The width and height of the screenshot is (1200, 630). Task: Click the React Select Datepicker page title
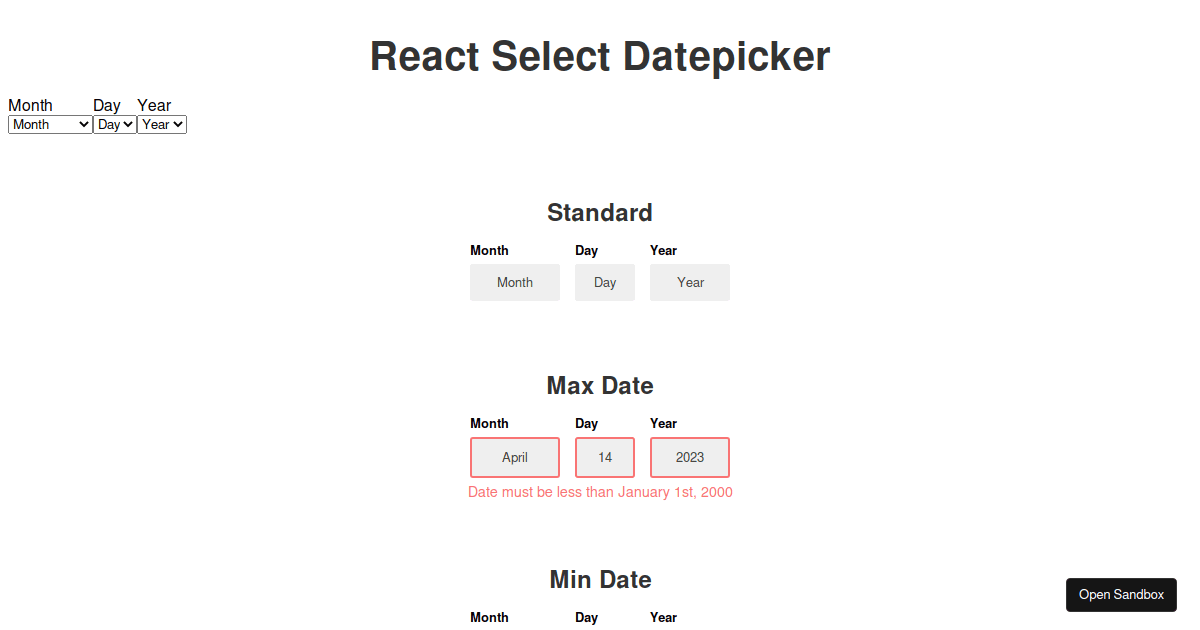(600, 56)
